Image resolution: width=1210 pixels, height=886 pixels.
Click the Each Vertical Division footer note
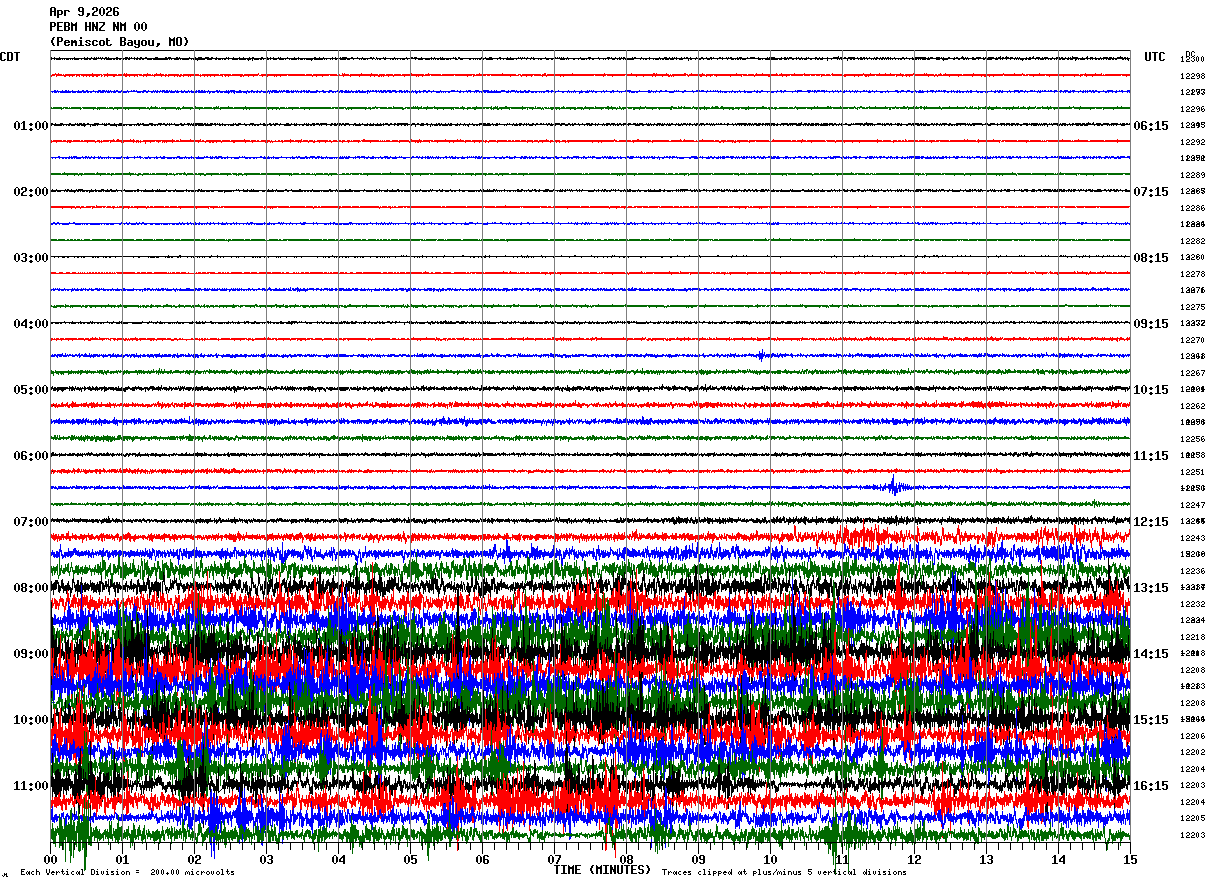[x=127, y=873]
